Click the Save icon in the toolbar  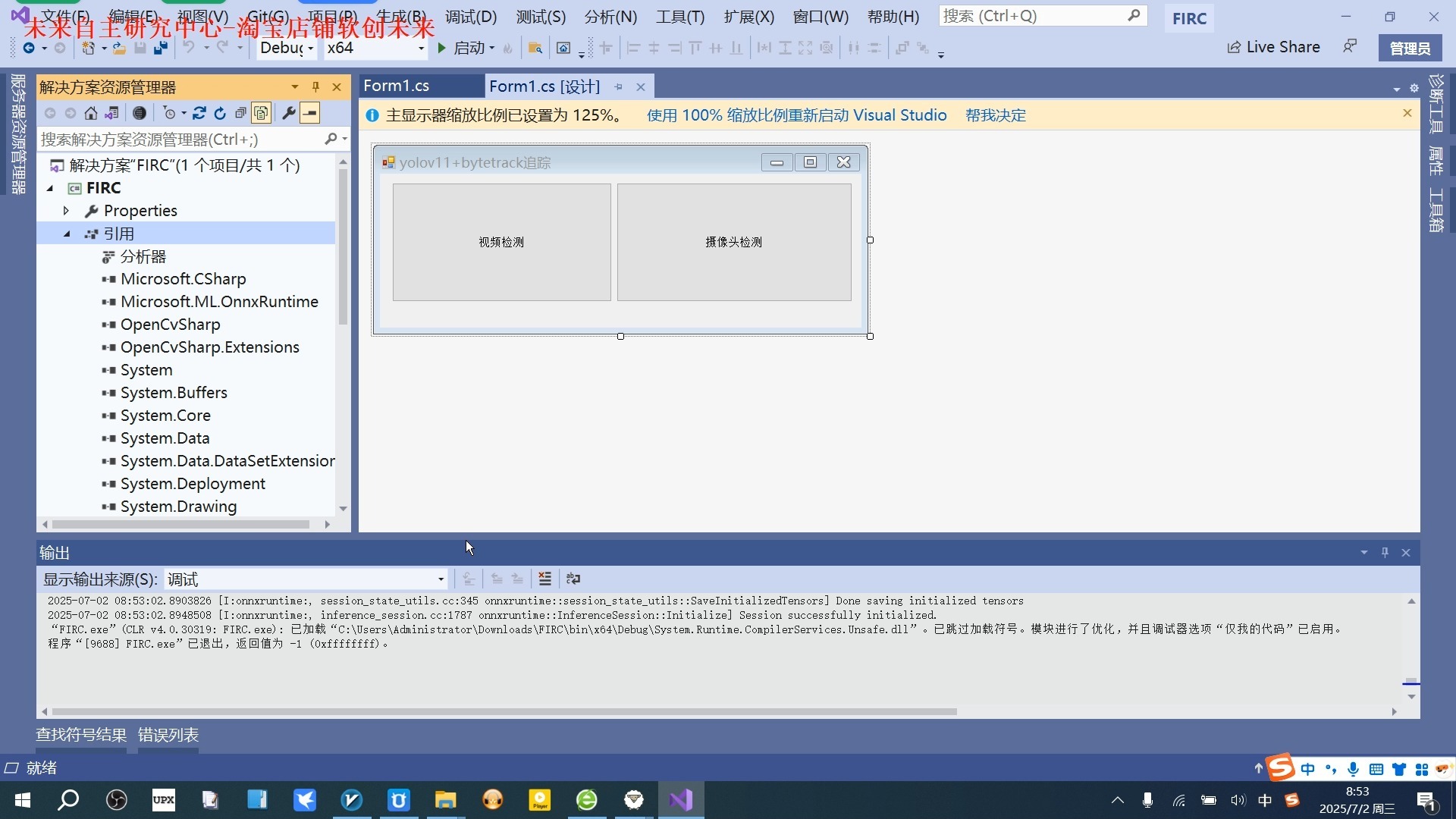[140, 48]
